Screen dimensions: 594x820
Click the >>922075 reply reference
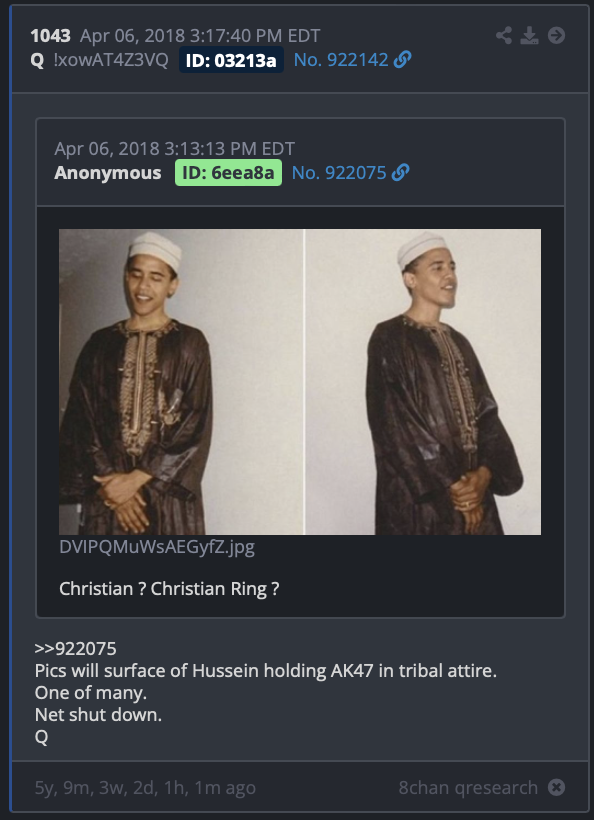point(76,648)
